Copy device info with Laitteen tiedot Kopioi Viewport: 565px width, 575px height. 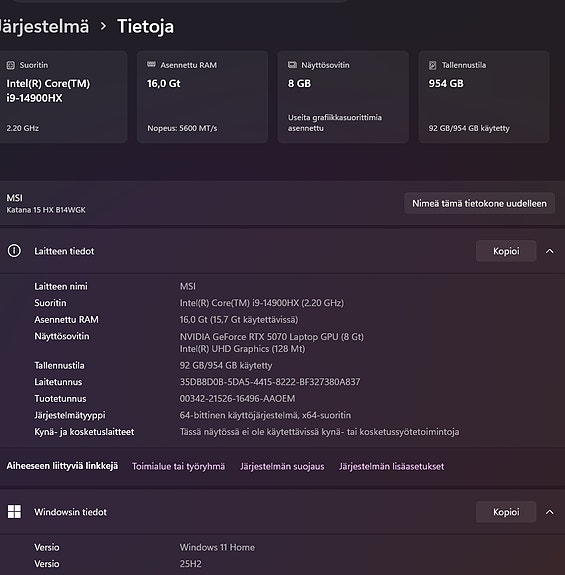pos(506,251)
